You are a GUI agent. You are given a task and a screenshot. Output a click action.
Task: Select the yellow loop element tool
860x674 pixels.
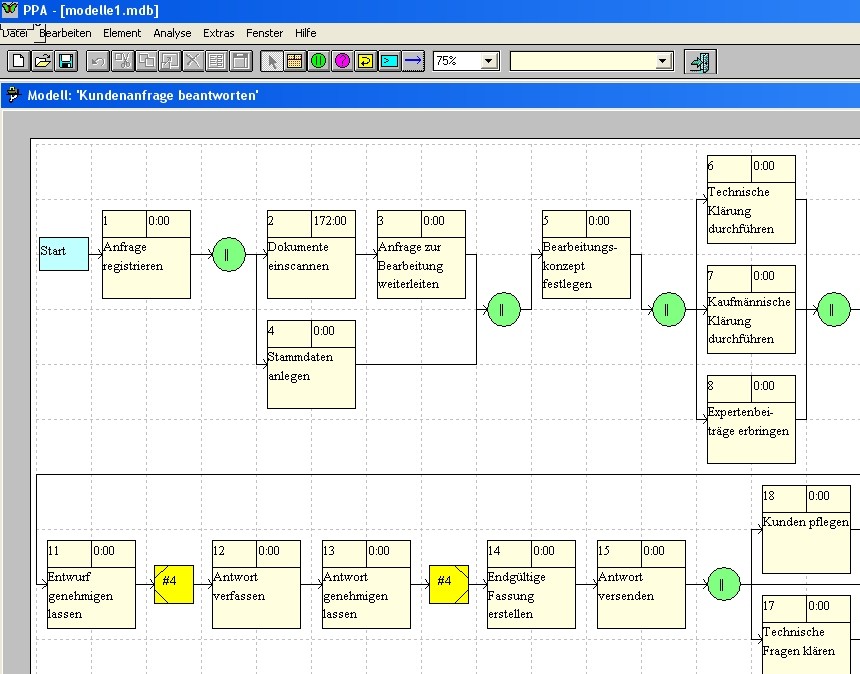click(366, 62)
